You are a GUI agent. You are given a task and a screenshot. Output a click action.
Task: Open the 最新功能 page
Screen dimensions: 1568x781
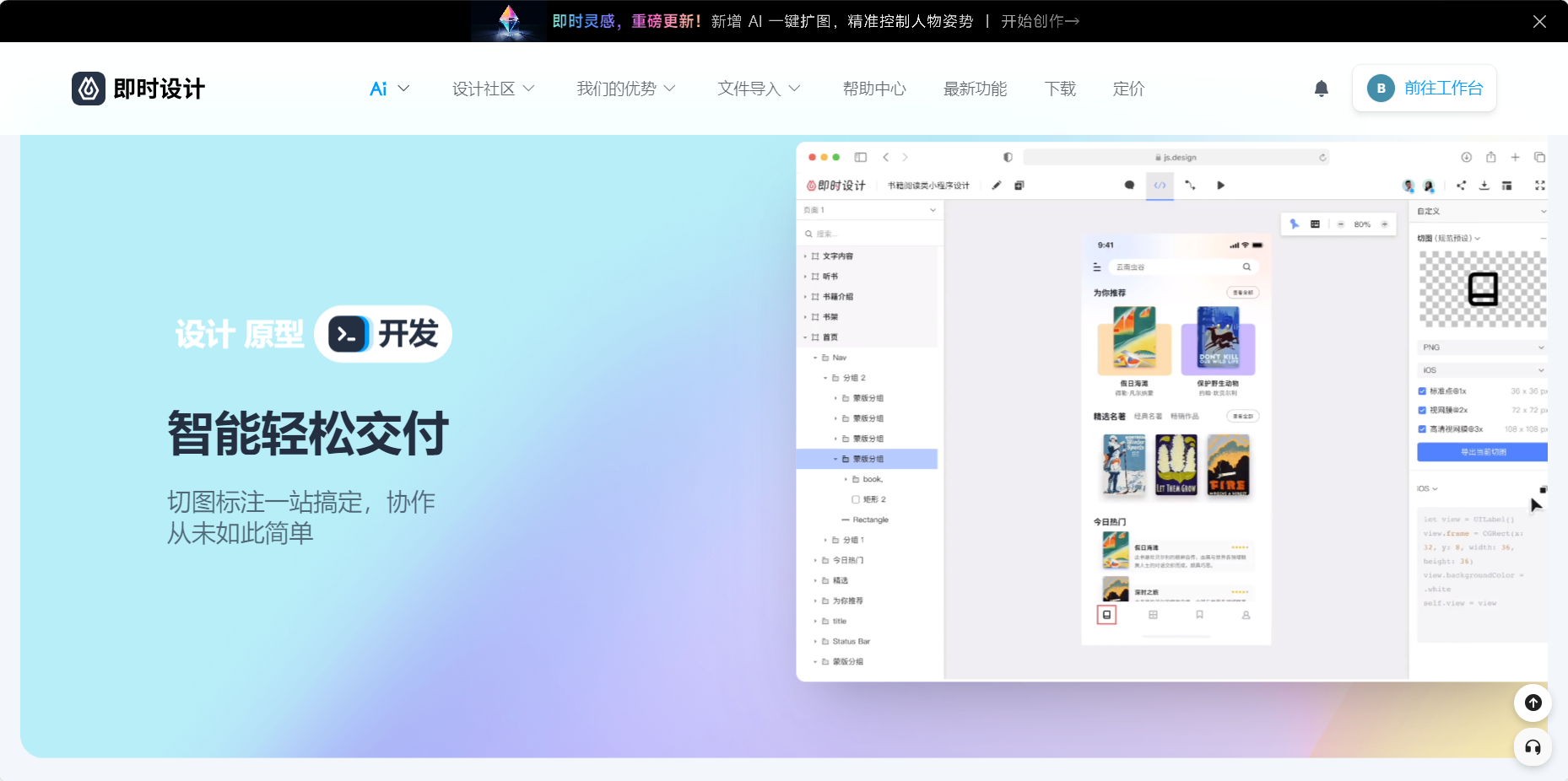point(975,89)
